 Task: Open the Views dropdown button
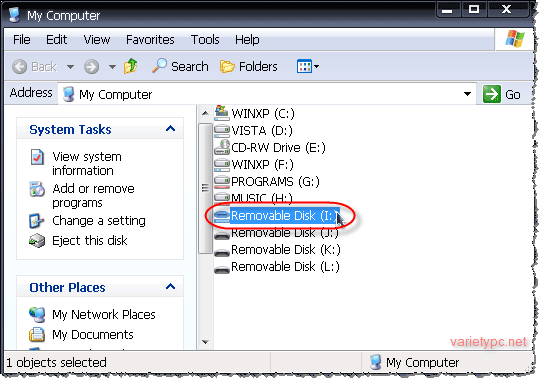[308, 66]
